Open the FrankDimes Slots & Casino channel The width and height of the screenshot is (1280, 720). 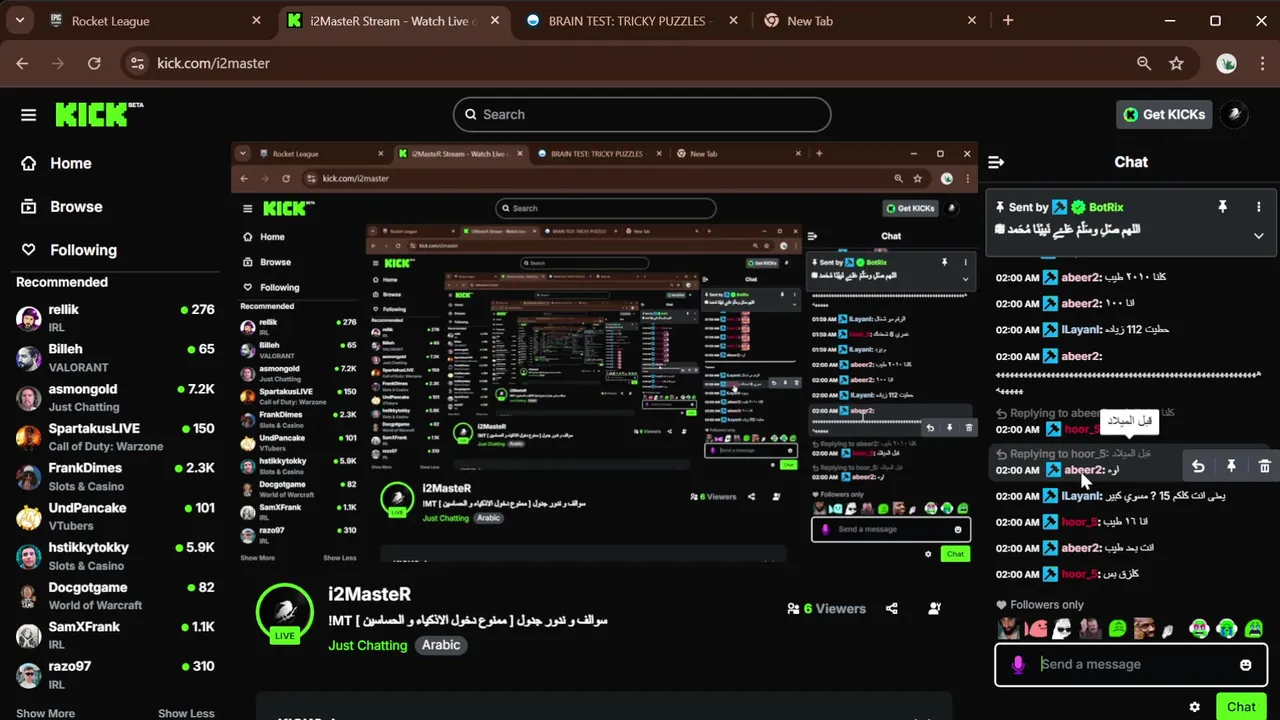[x=116, y=476]
